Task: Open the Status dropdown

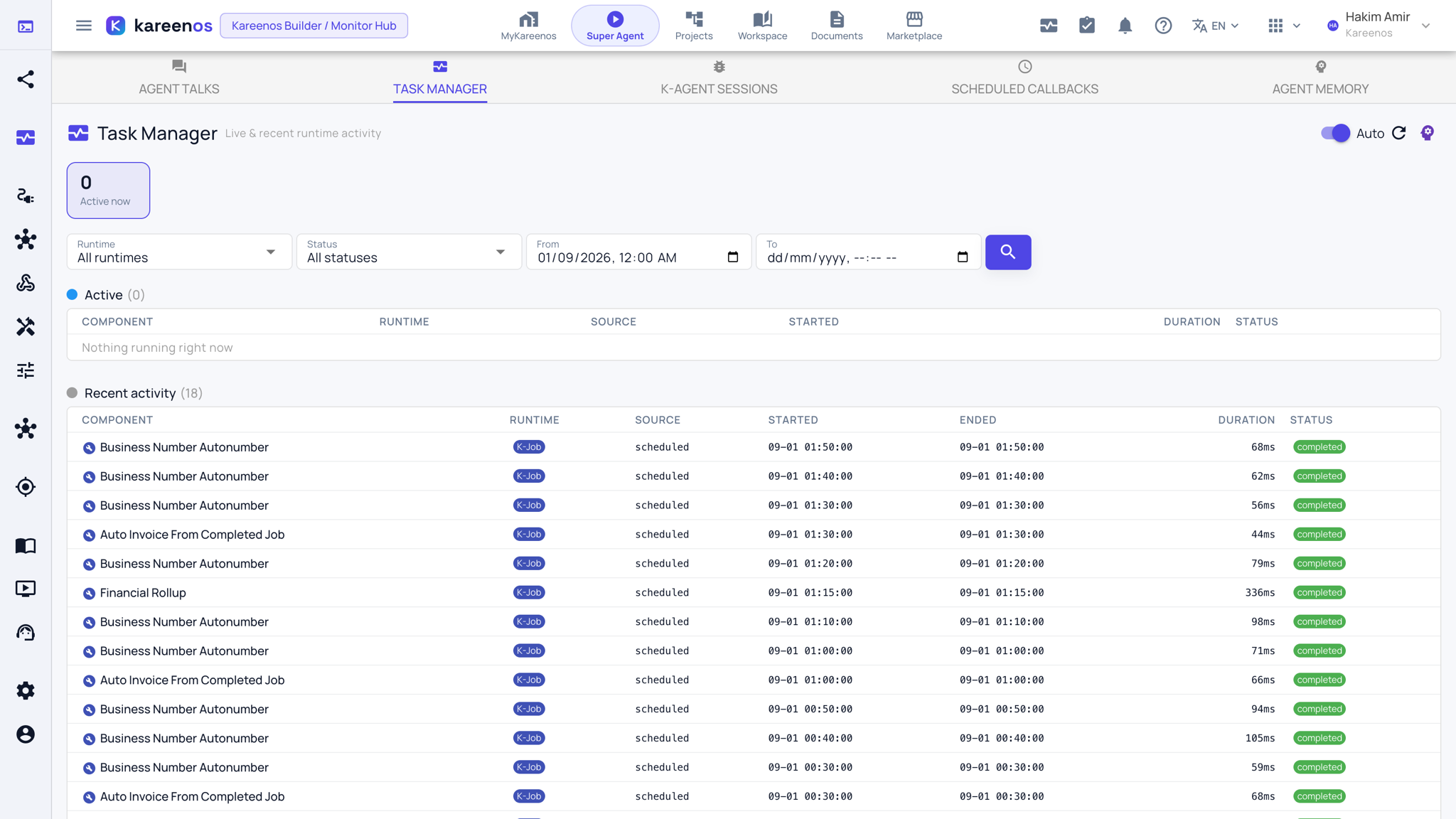Action: tap(409, 252)
